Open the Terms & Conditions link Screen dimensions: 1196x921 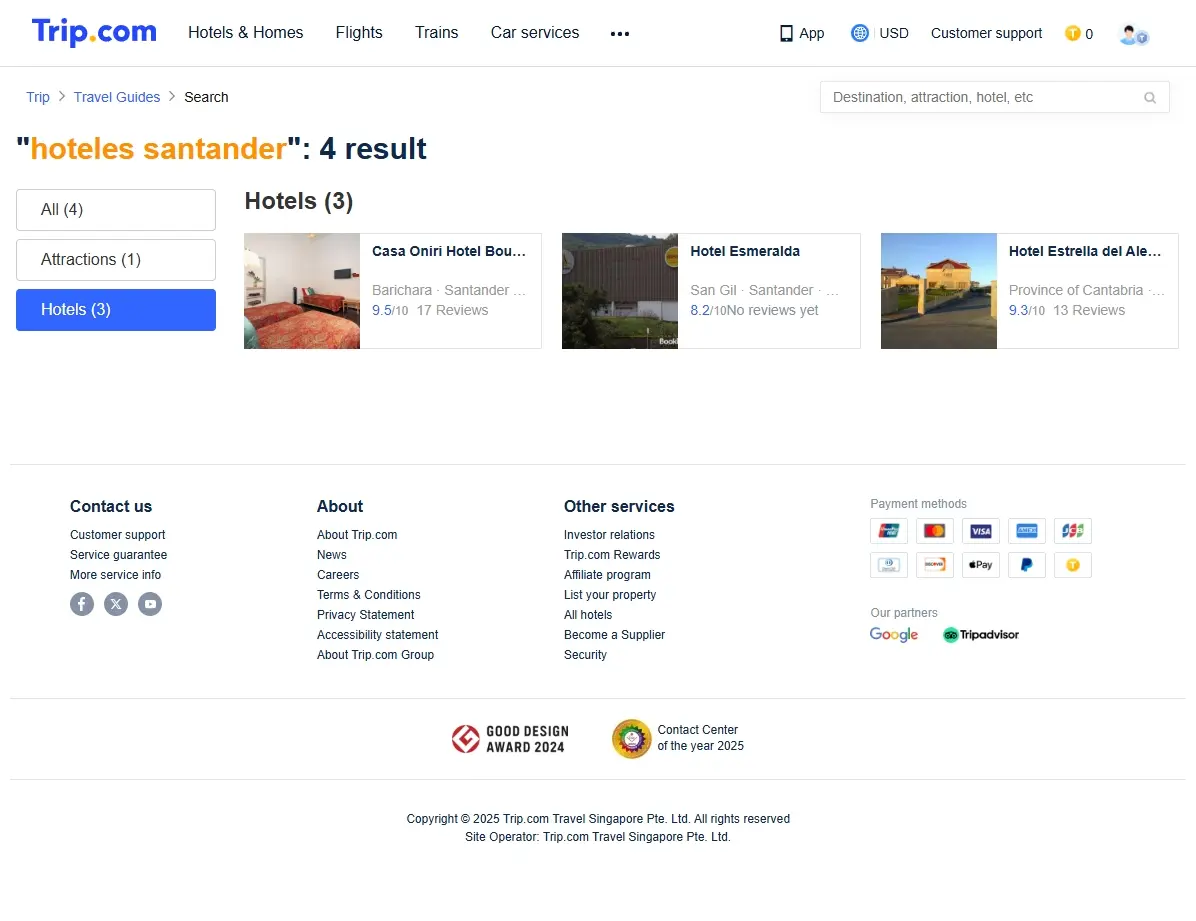tap(368, 594)
